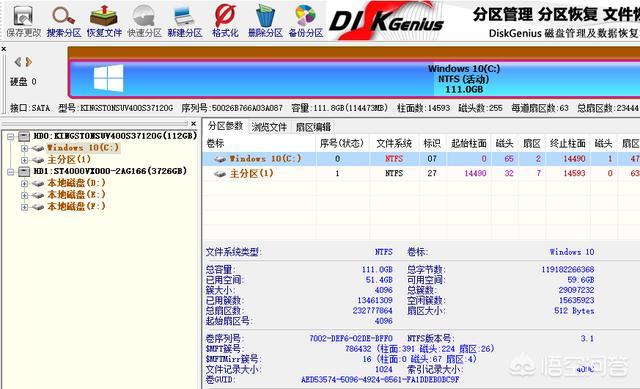This screenshot has width=640, height=389.
Task: Select 本地磁盘(E:) in the disk tree
Action: 76,195
